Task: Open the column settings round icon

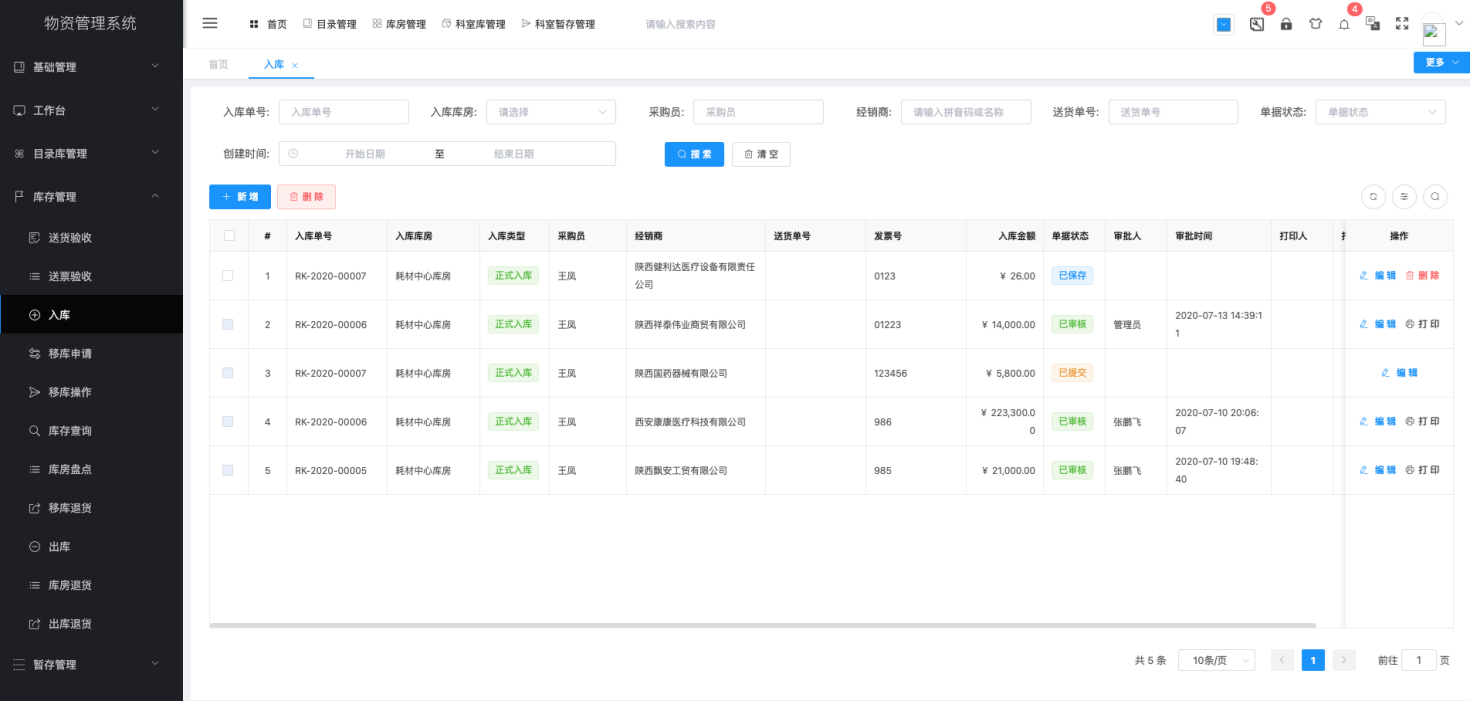Action: pos(1404,197)
